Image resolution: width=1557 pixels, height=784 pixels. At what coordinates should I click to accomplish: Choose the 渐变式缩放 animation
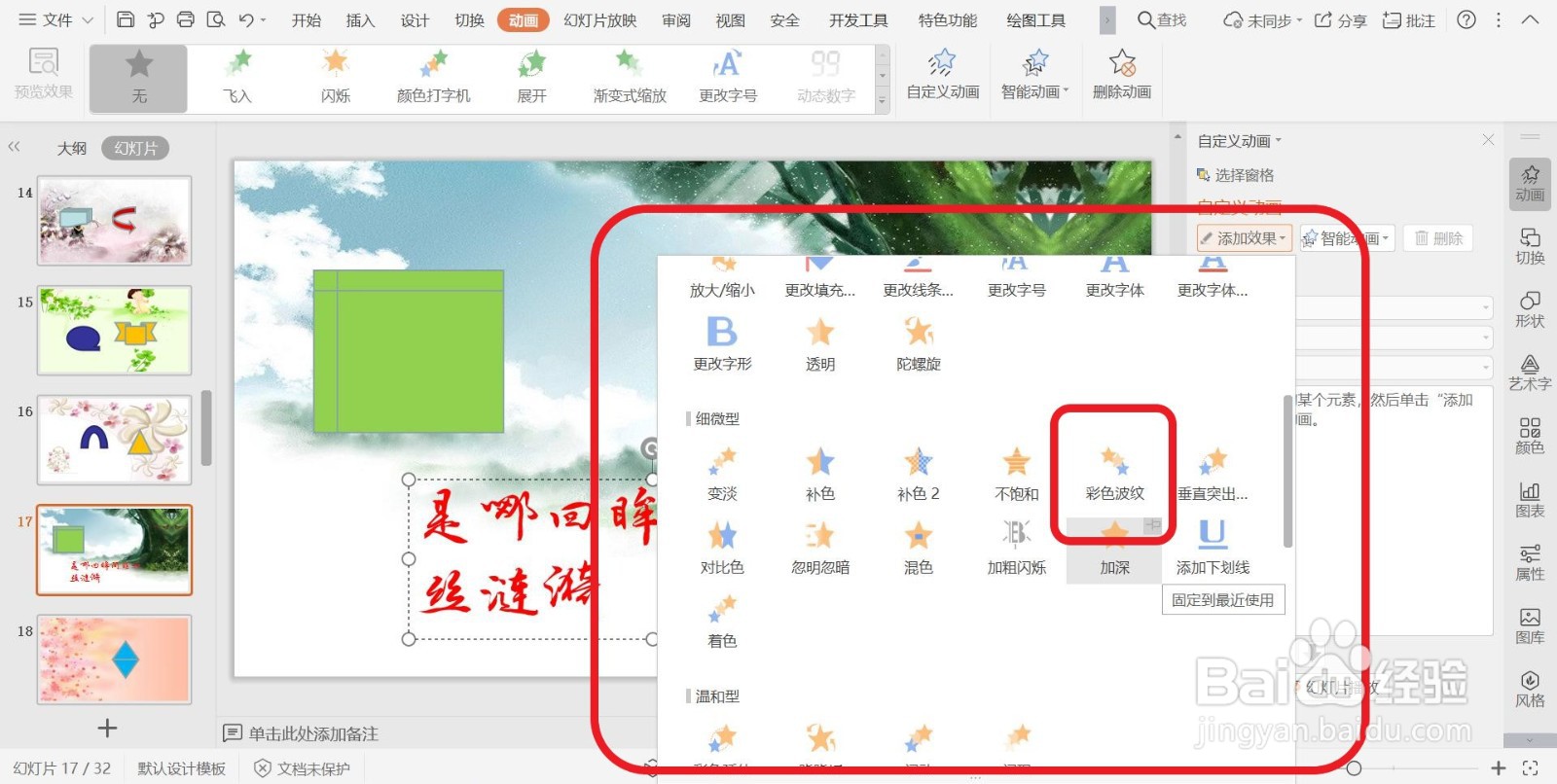pyautogui.click(x=630, y=78)
